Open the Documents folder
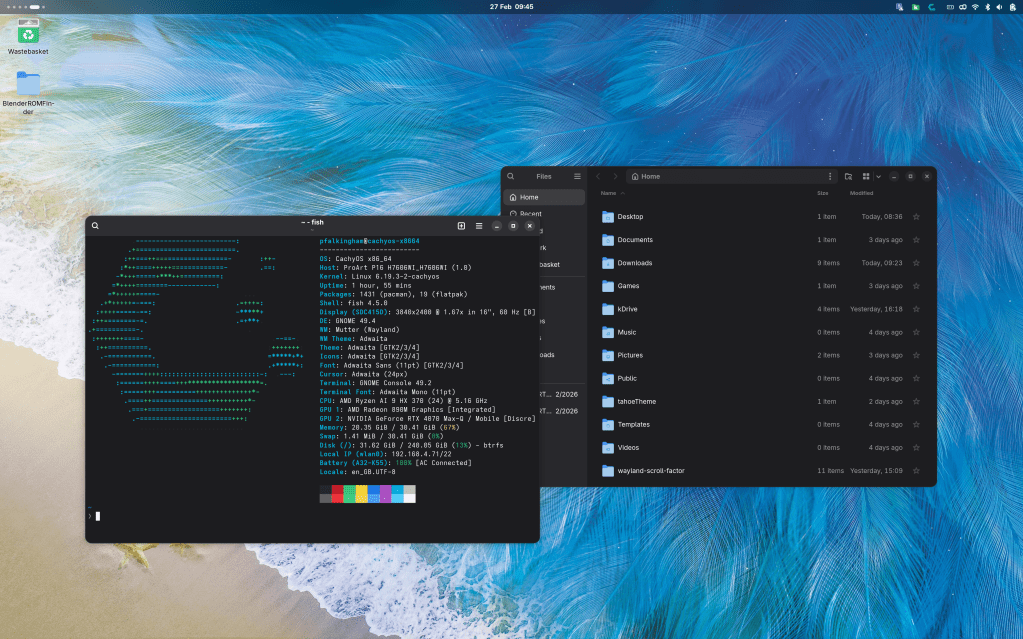Image resolution: width=1023 pixels, height=639 pixels. point(634,240)
